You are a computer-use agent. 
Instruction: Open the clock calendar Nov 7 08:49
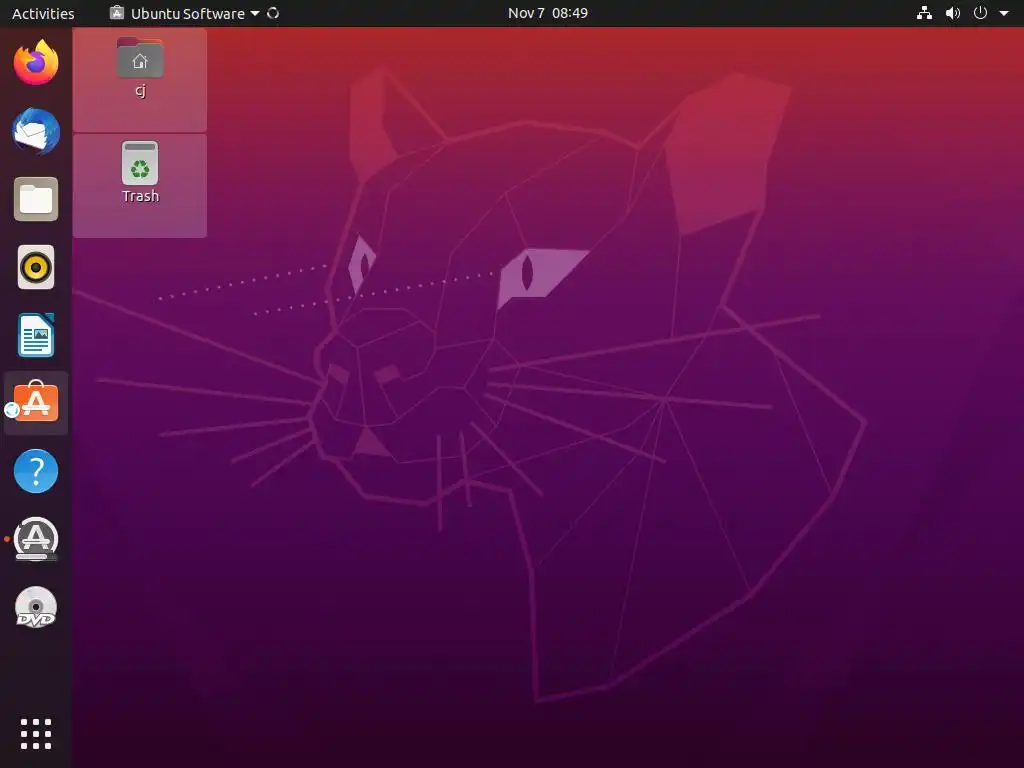tap(547, 13)
